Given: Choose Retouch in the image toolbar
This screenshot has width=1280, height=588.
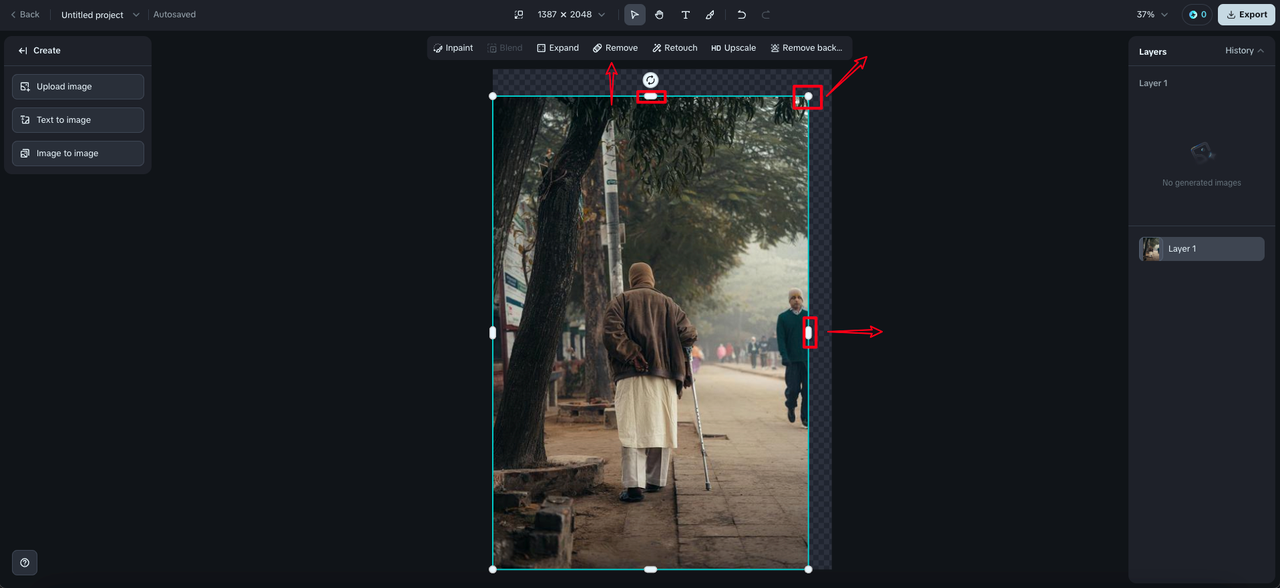Looking at the screenshot, I should (x=675, y=48).
